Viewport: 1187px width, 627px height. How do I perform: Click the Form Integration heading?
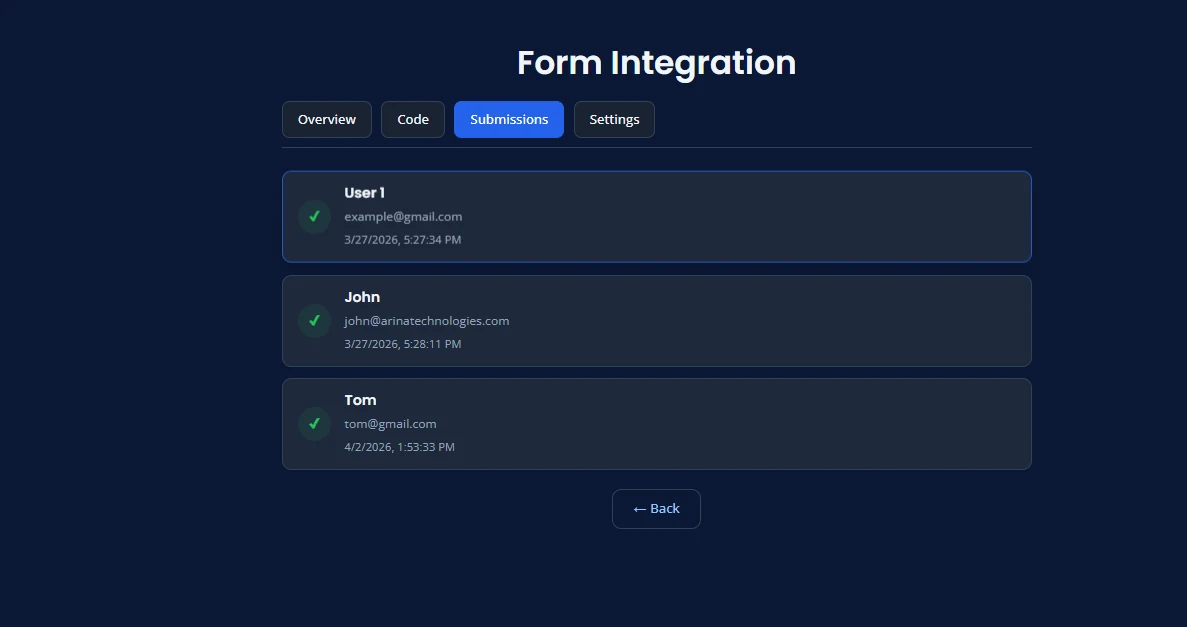pyautogui.click(x=656, y=62)
